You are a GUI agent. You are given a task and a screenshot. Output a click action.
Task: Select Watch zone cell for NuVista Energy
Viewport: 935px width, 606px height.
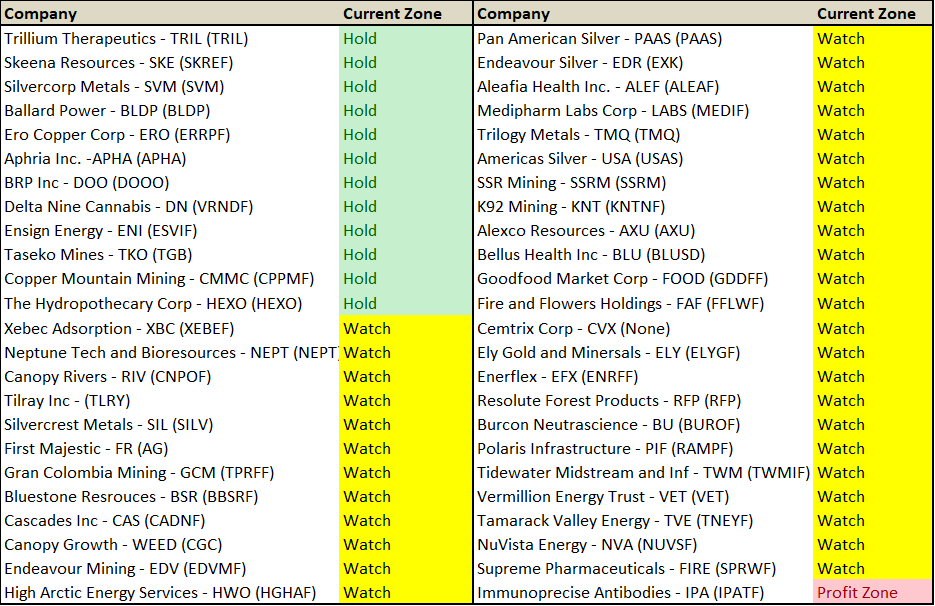point(873,545)
